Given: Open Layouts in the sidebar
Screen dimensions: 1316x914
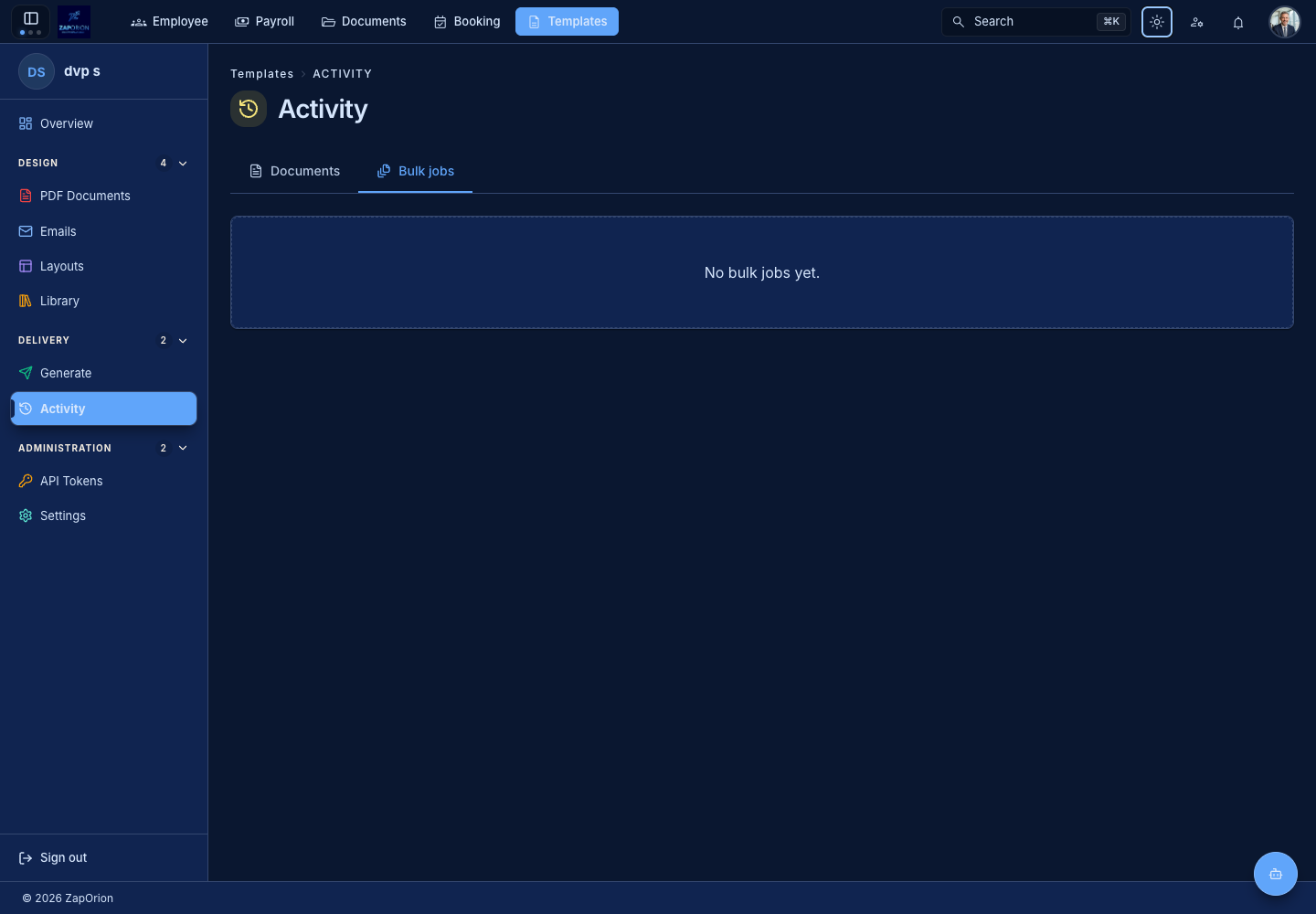Looking at the screenshot, I should 103,266.
